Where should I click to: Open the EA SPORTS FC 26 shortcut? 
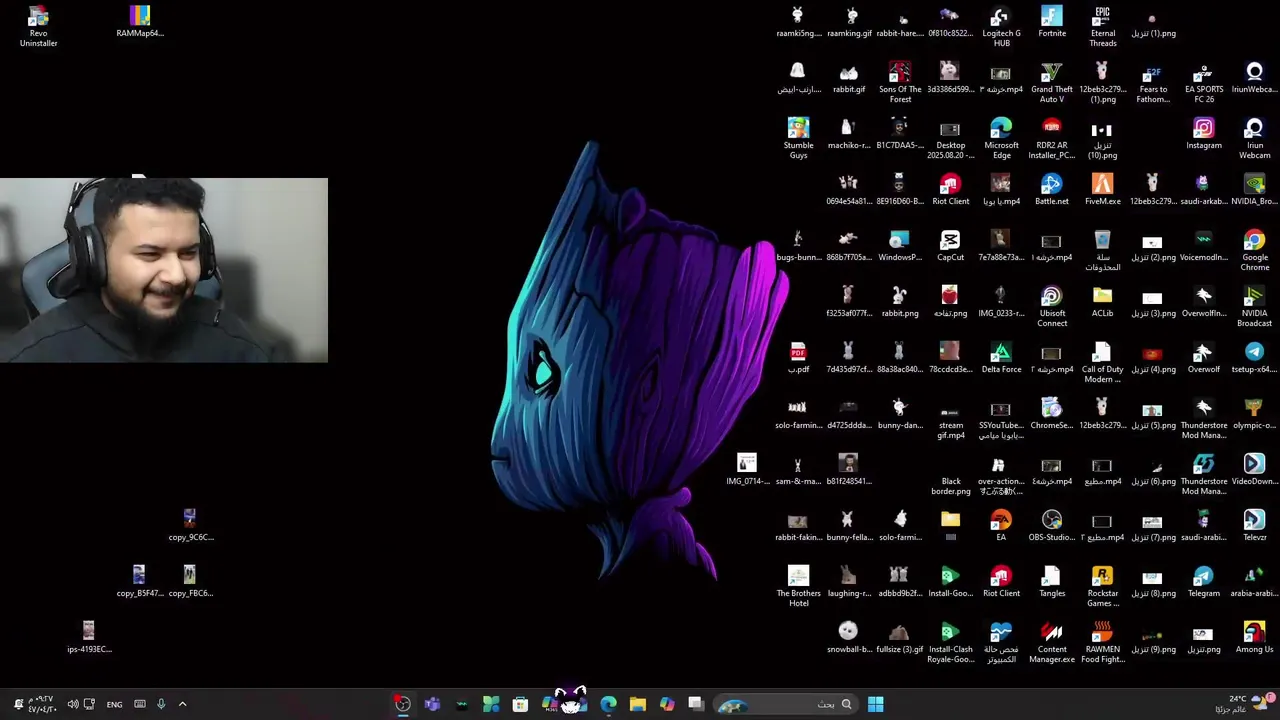(x=1204, y=83)
